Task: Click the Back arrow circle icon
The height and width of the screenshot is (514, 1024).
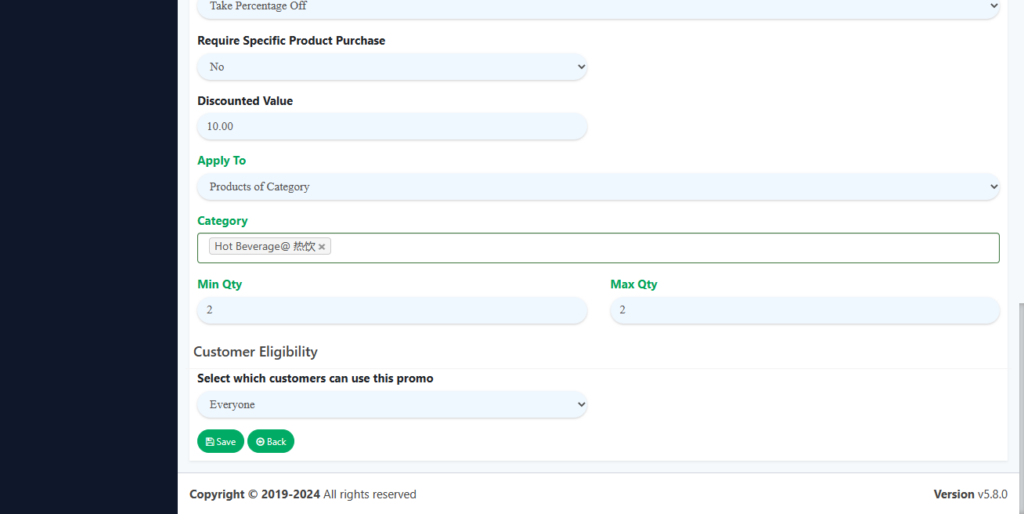Action: pyautogui.click(x=260, y=442)
